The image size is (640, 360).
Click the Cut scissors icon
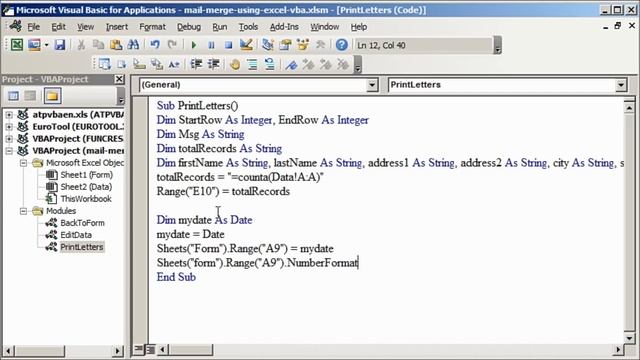tap(81, 44)
